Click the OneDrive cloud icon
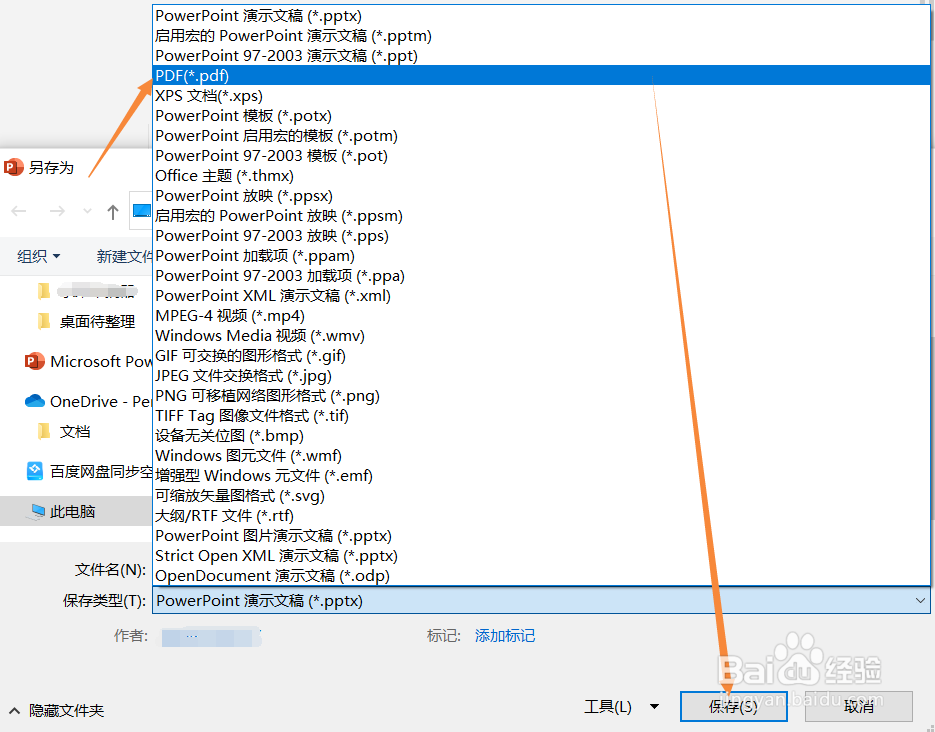 [x=35, y=401]
